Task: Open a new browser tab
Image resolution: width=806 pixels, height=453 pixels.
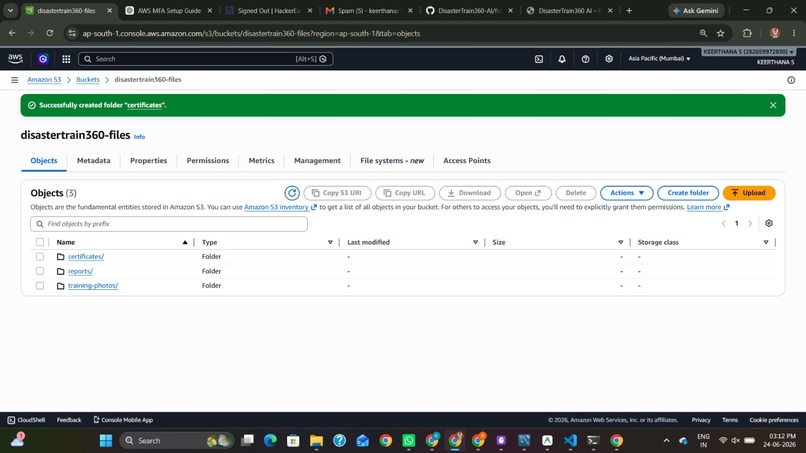Action: (629, 10)
